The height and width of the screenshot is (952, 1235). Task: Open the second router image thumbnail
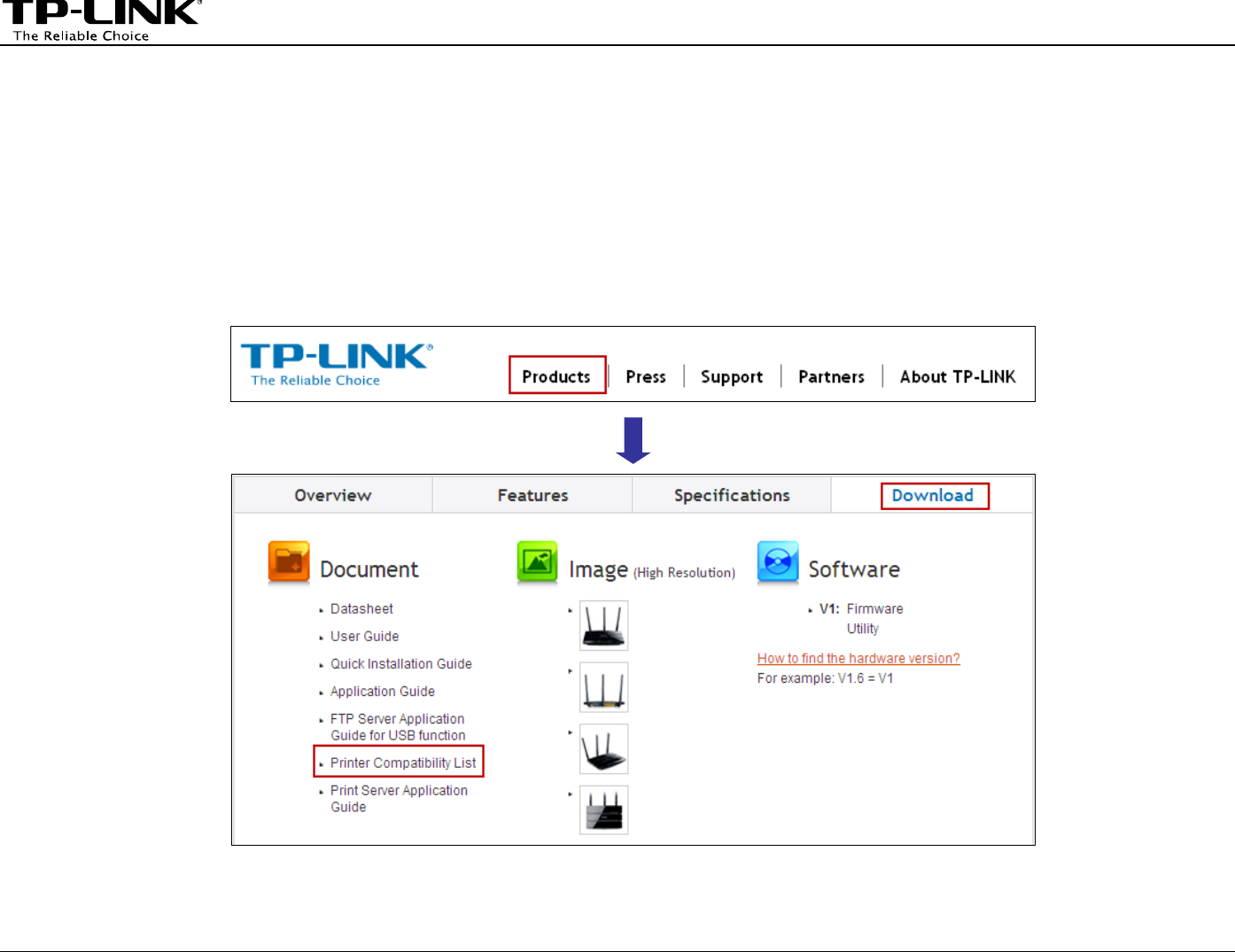click(604, 687)
